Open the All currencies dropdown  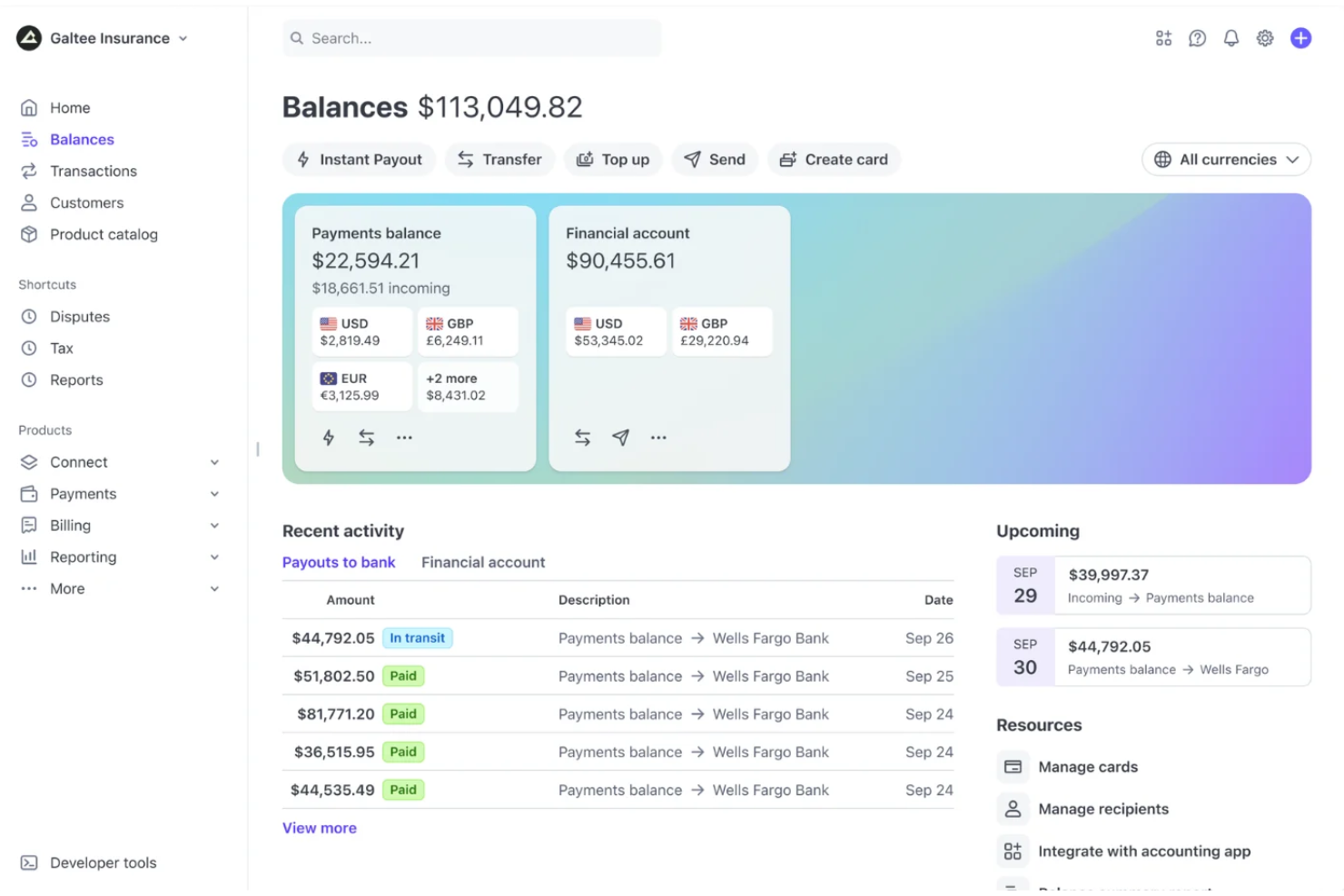[1225, 159]
